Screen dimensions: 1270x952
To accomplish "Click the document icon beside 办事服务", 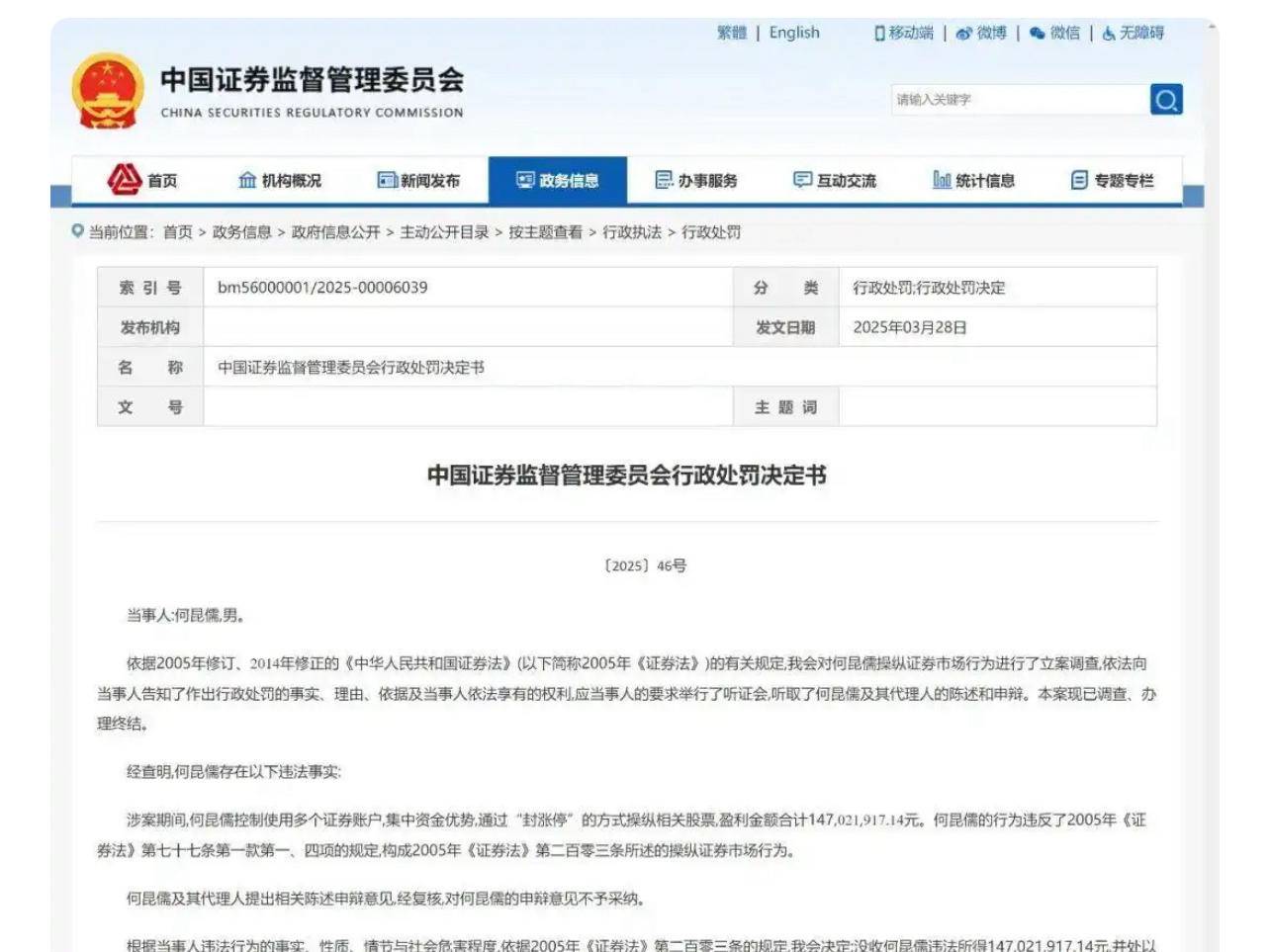I will click(x=664, y=180).
